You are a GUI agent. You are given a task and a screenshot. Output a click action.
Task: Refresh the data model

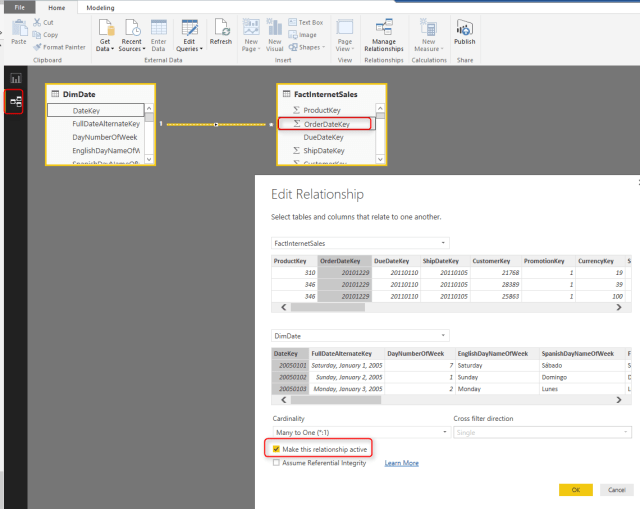point(221,32)
